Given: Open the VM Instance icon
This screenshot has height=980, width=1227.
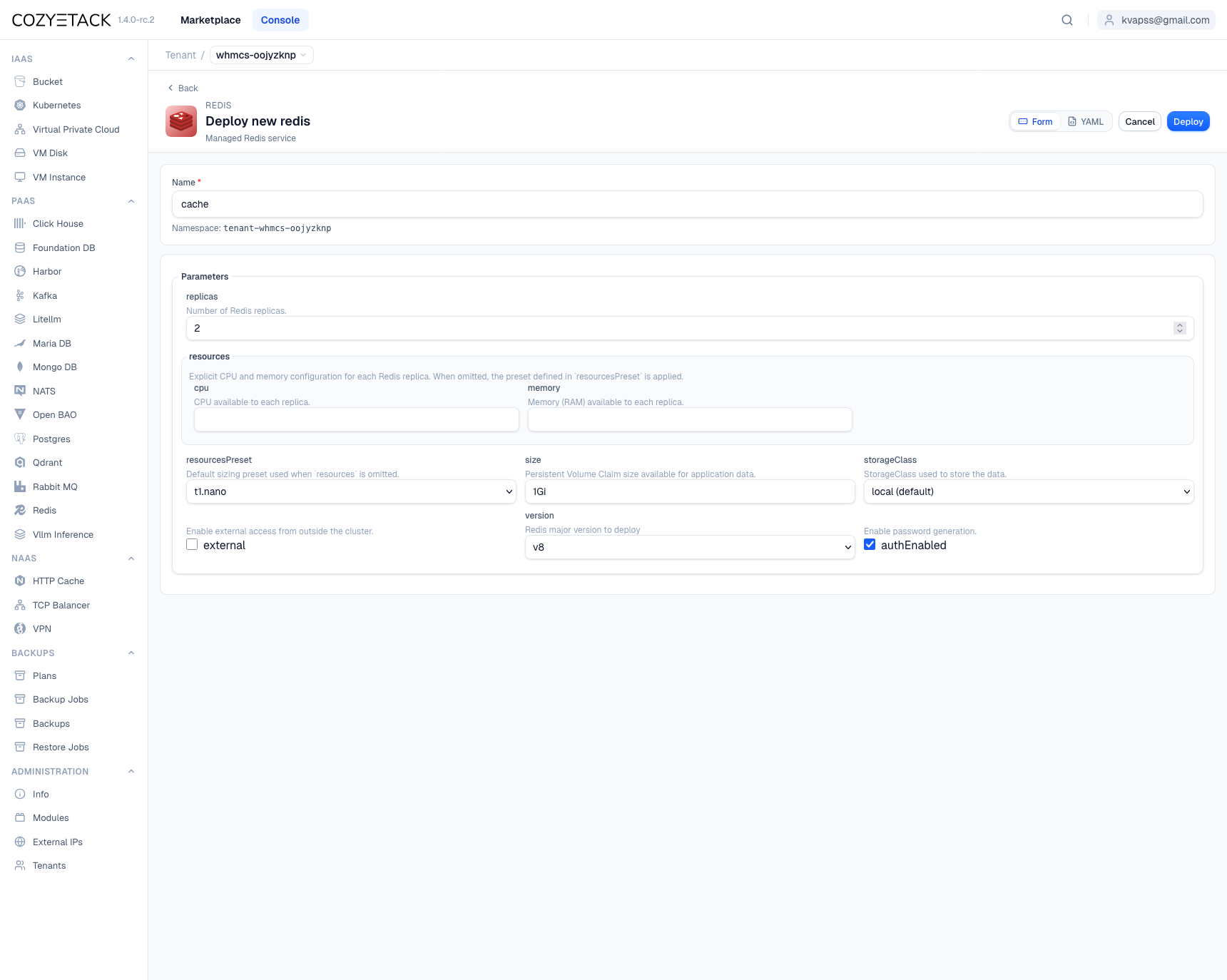Looking at the screenshot, I should [x=20, y=177].
